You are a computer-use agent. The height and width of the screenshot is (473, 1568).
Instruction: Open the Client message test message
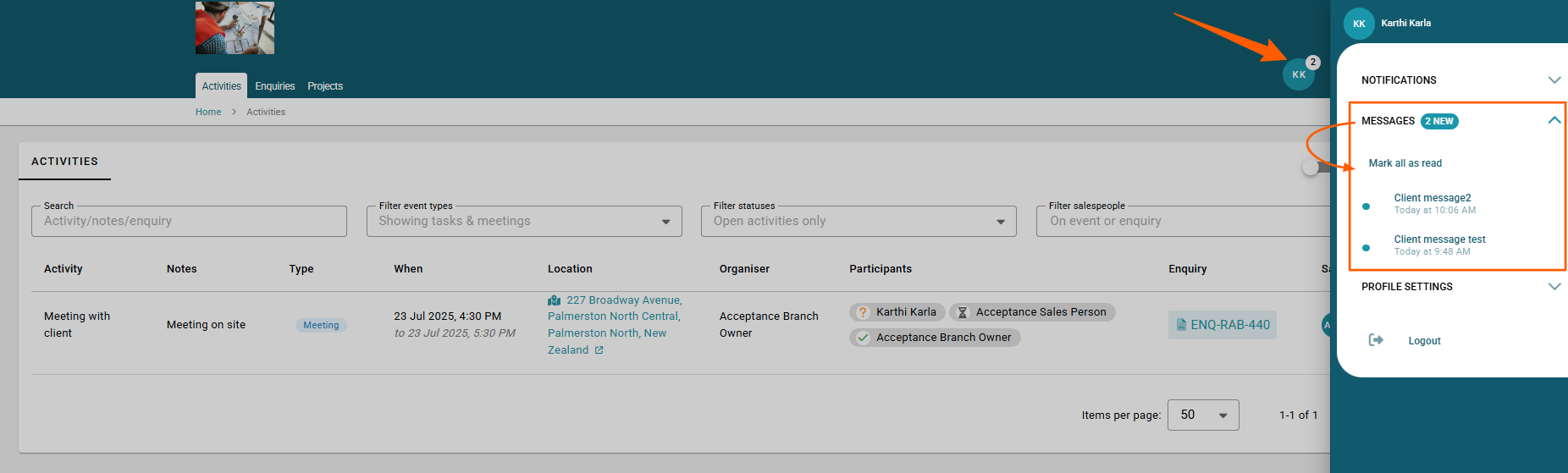1440,239
